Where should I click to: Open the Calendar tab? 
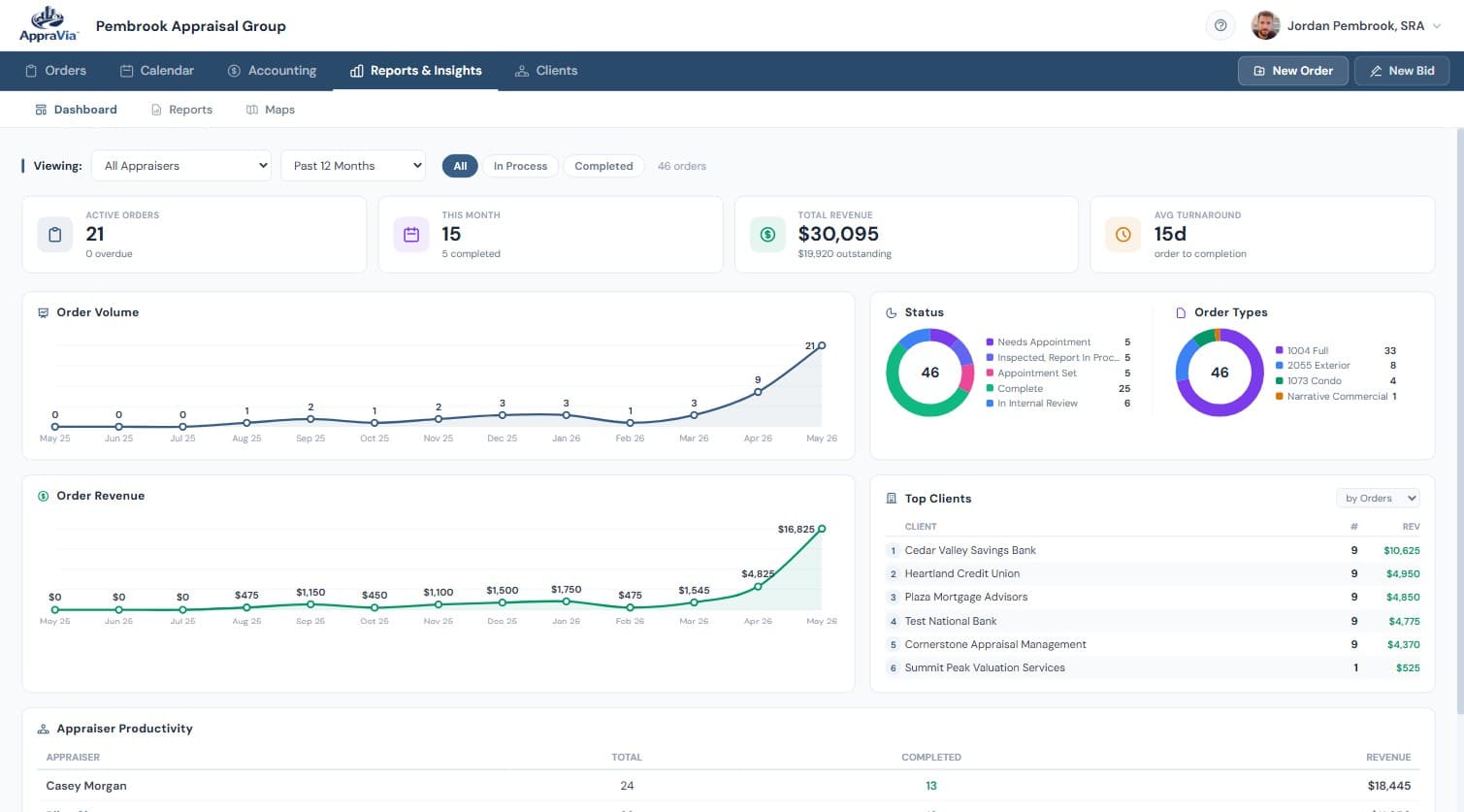click(156, 71)
